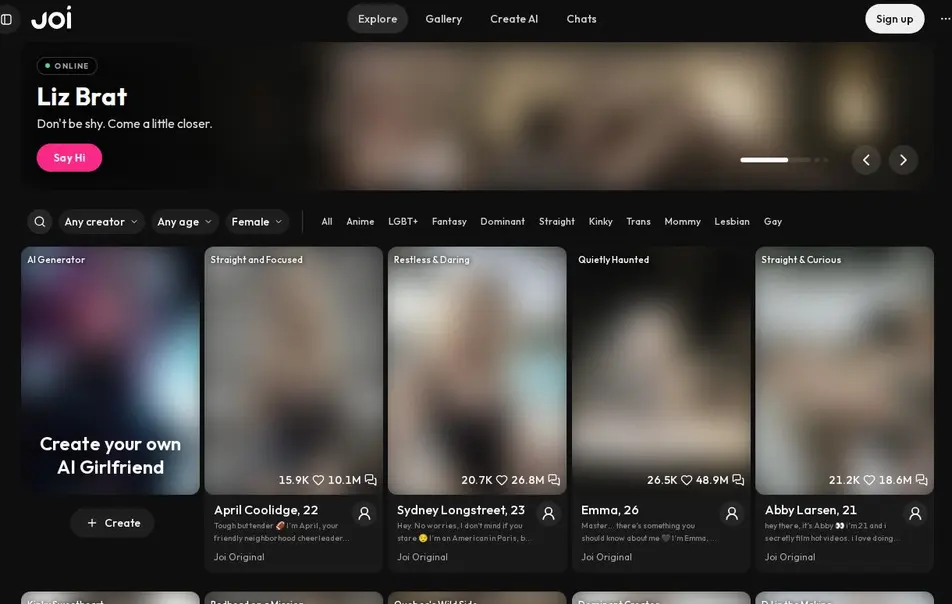Screen dimensions: 952x604
Task: Filter by the Lesbian category
Action: 732,222
